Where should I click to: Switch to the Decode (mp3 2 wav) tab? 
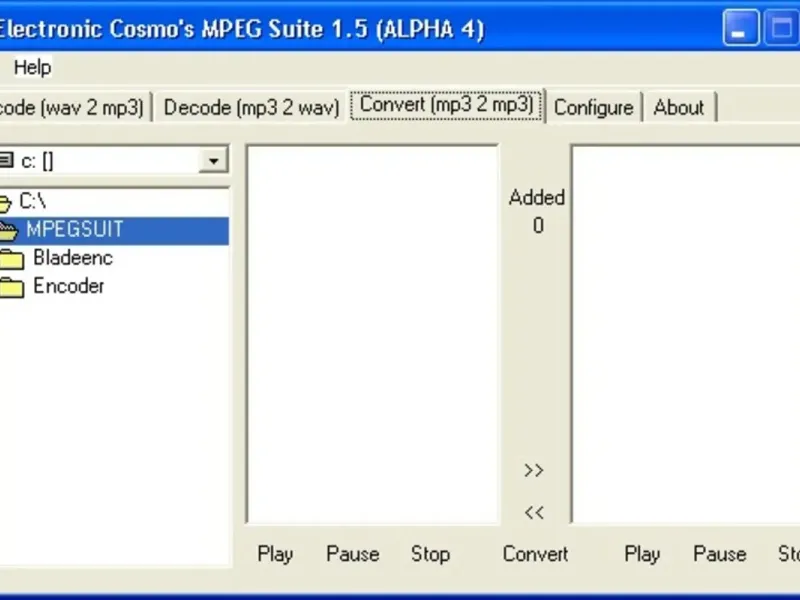click(252, 107)
